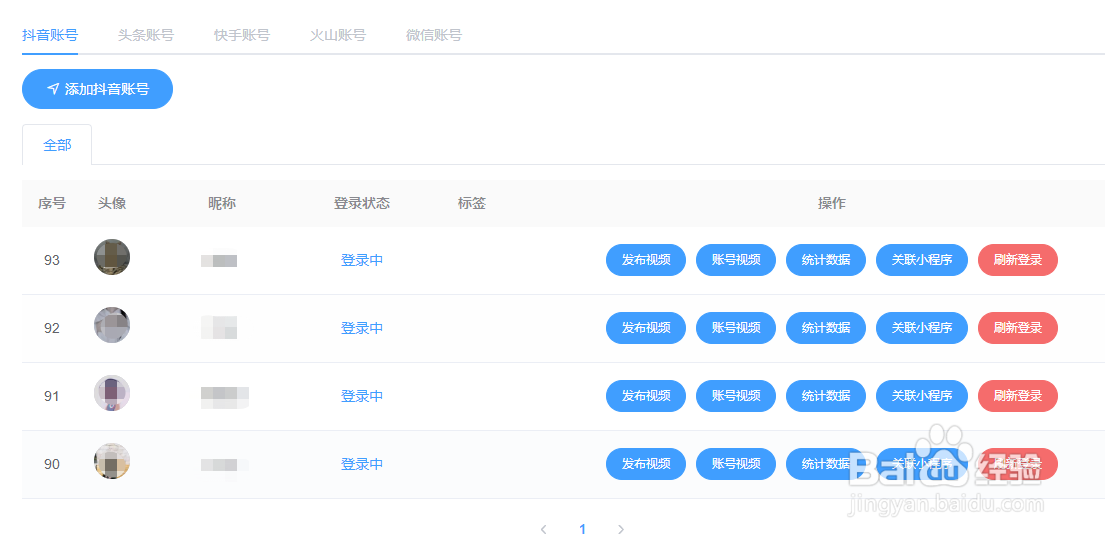Select the 全部 filter tab
Viewport: 1105px width, 542px height.
pos(57,145)
